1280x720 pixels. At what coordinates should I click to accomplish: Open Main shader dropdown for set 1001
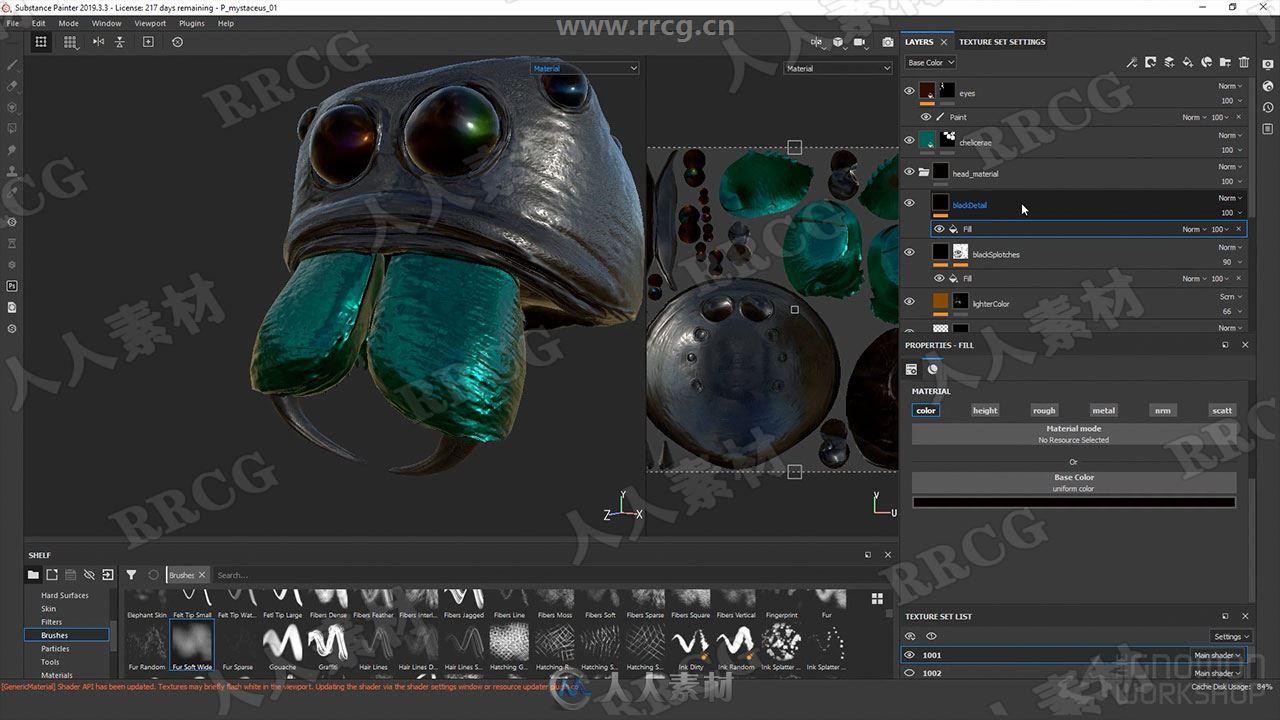(x=1218, y=655)
